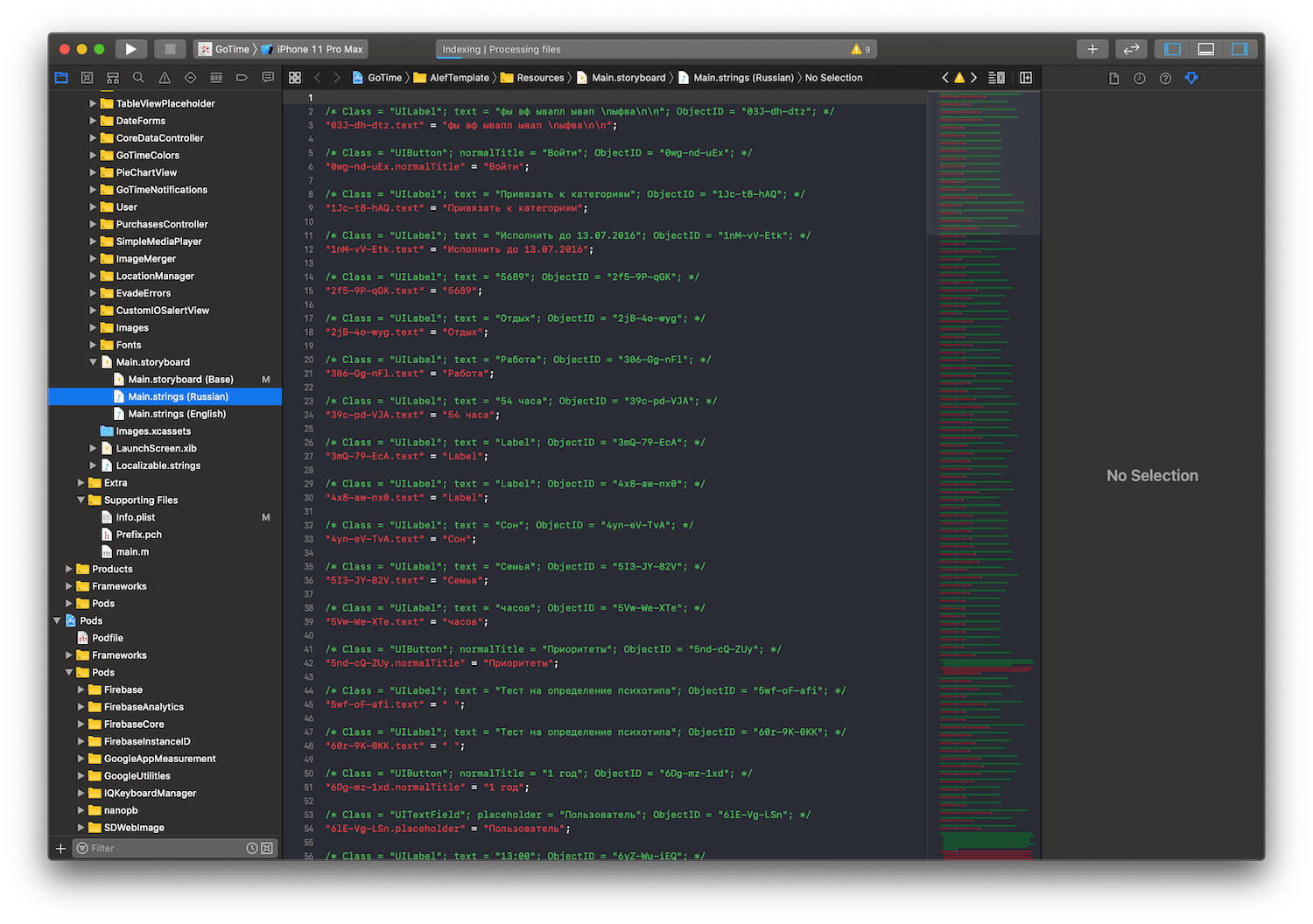The height and width of the screenshot is (924, 1313).
Task: Jump to the previous issue arrow
Action: click(945, 78)
